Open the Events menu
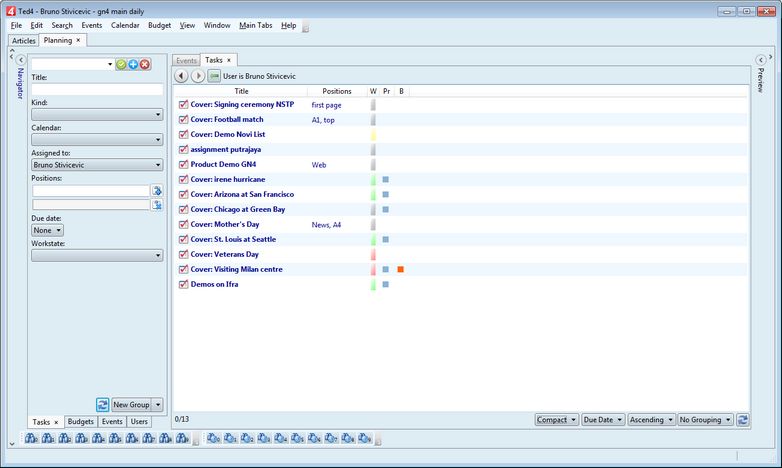 coord(92,25)
